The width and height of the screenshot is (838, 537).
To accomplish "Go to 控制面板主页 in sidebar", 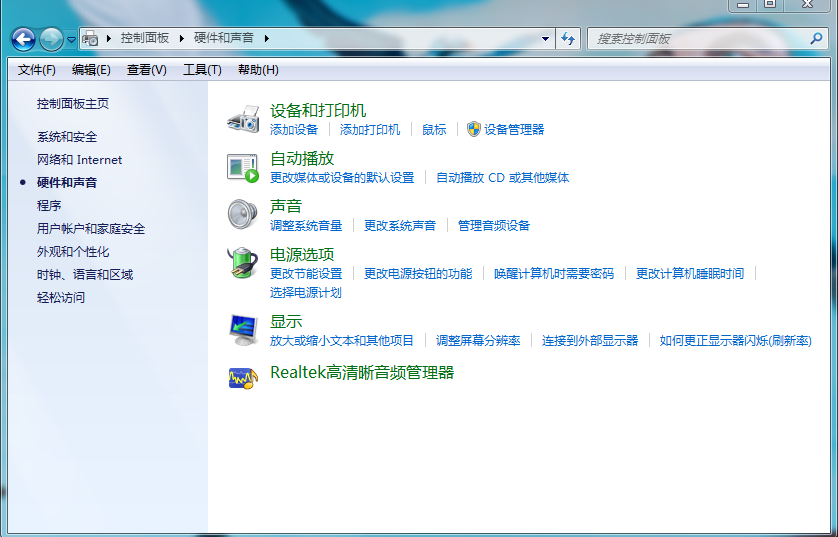I will pos(73,104).
